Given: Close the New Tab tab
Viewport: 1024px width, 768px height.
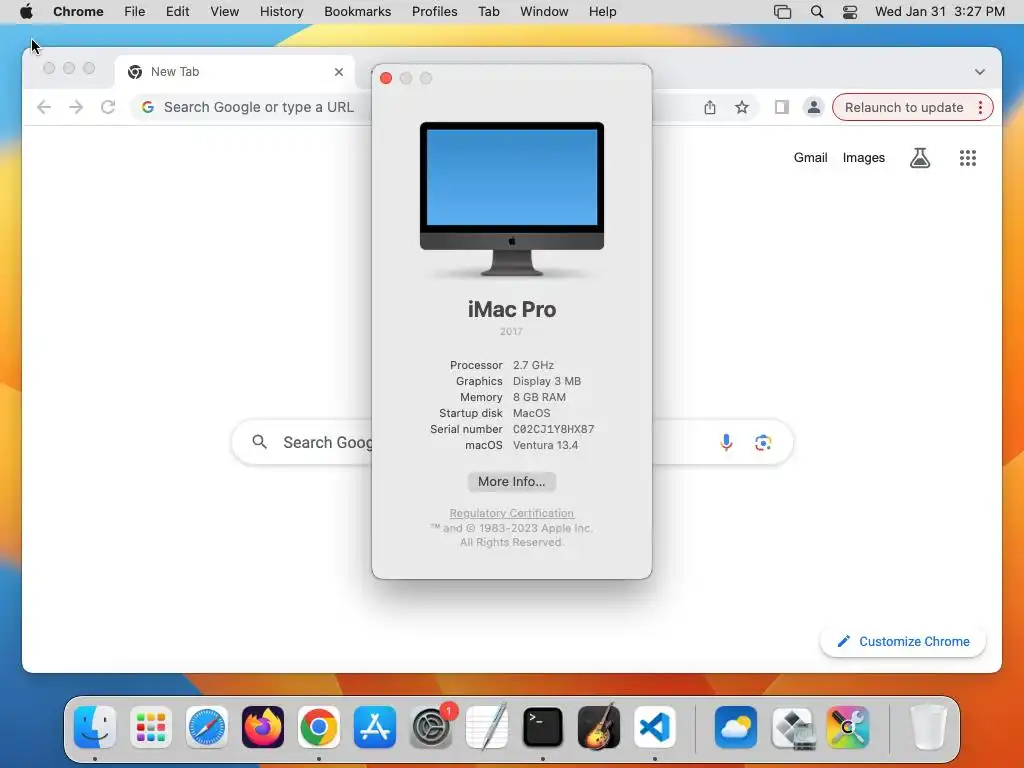Looking at the screenshot, I should [339, 72].
